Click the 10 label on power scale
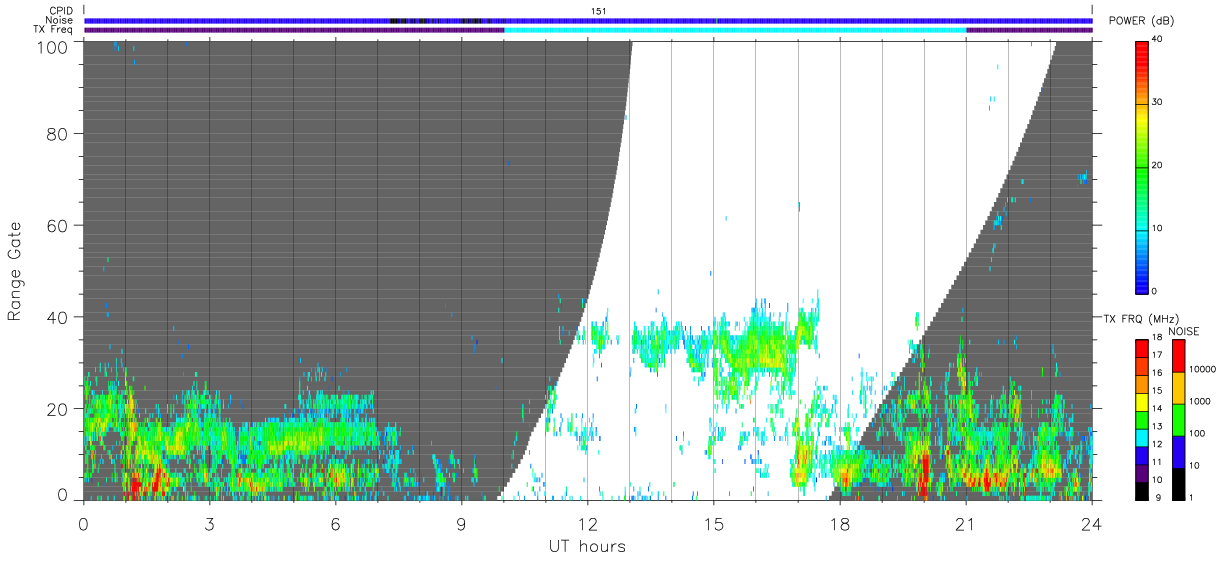The image size is (1228, 567). 1158,229
